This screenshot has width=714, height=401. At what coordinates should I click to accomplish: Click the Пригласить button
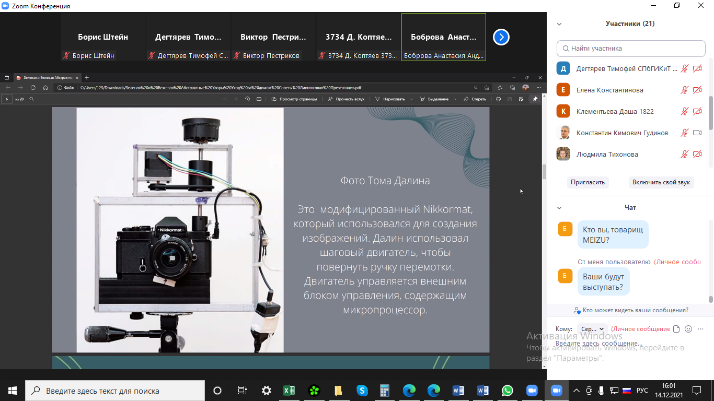coord(588,182)
